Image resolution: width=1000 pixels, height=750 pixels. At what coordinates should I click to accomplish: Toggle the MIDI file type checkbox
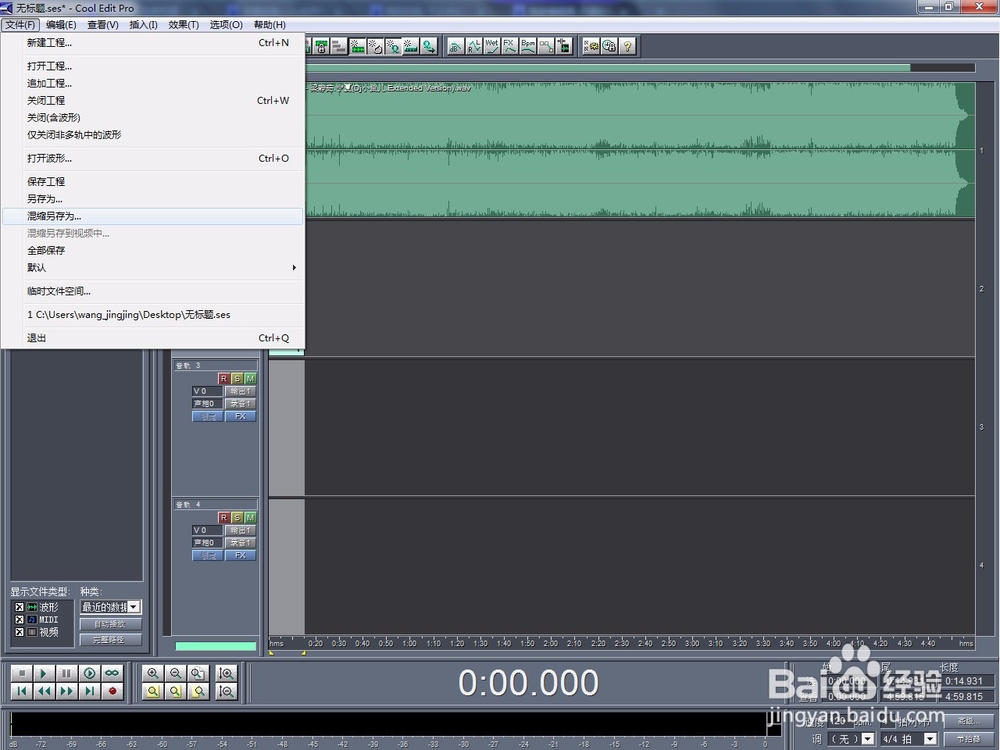pyautogui.click(x=19, y=619)
